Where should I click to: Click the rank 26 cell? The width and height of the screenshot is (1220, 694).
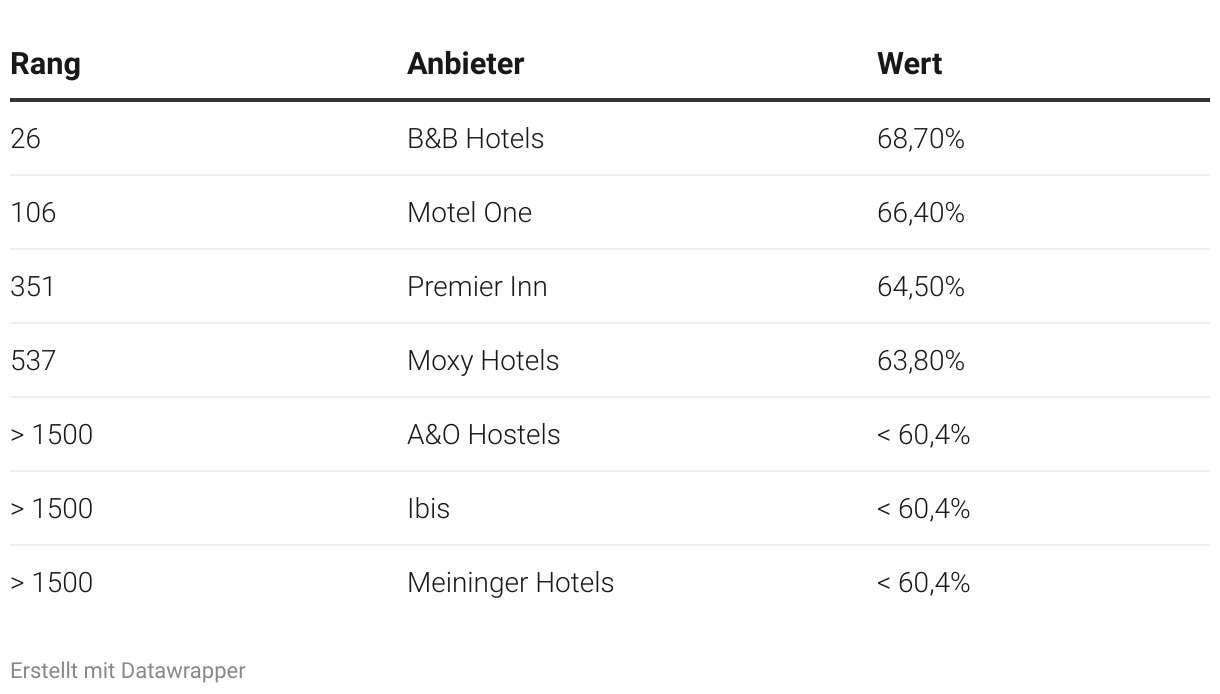tap(25, 138)
